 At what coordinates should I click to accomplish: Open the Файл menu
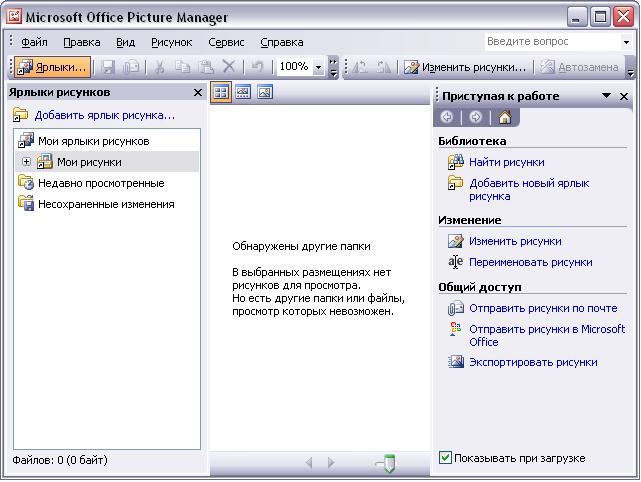[34, 42]
